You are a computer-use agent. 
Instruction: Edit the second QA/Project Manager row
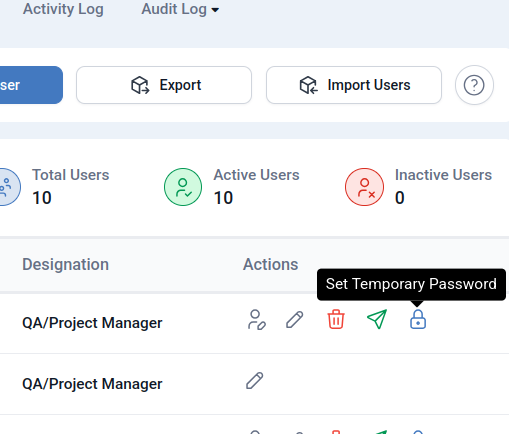coord(255,381)
